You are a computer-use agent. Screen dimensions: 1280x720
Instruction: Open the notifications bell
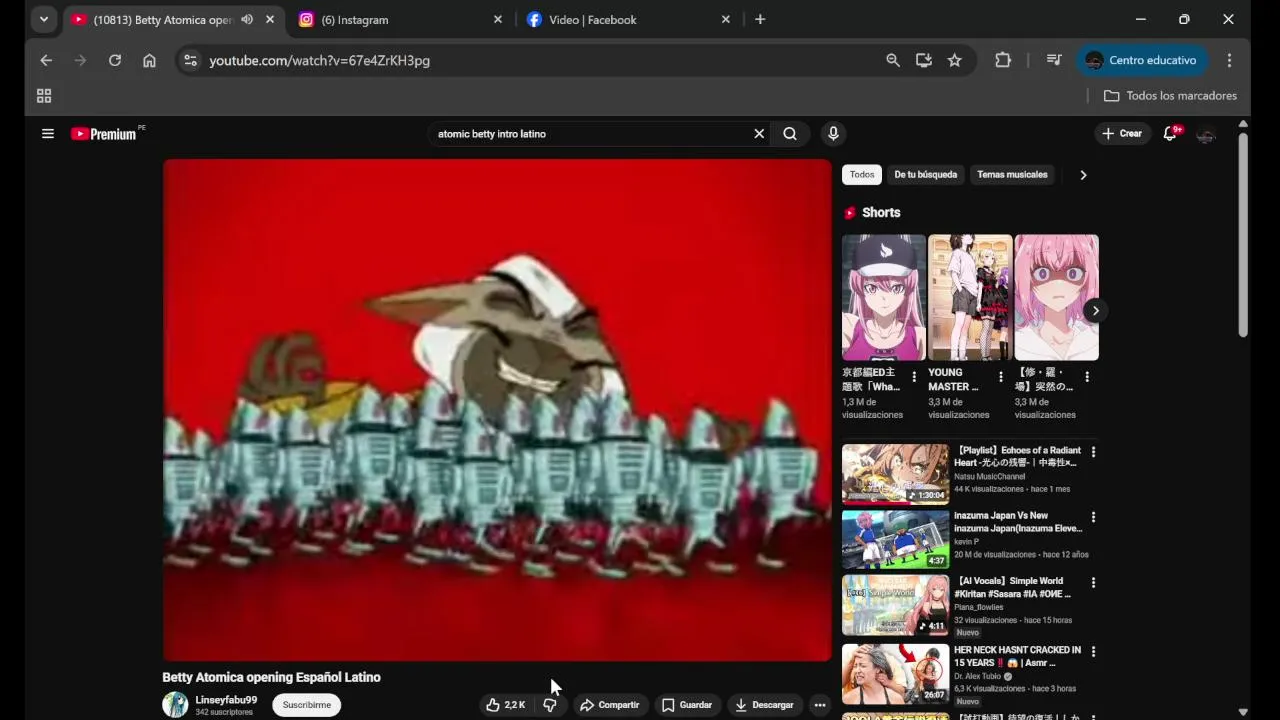click(x=1170, y=134)
